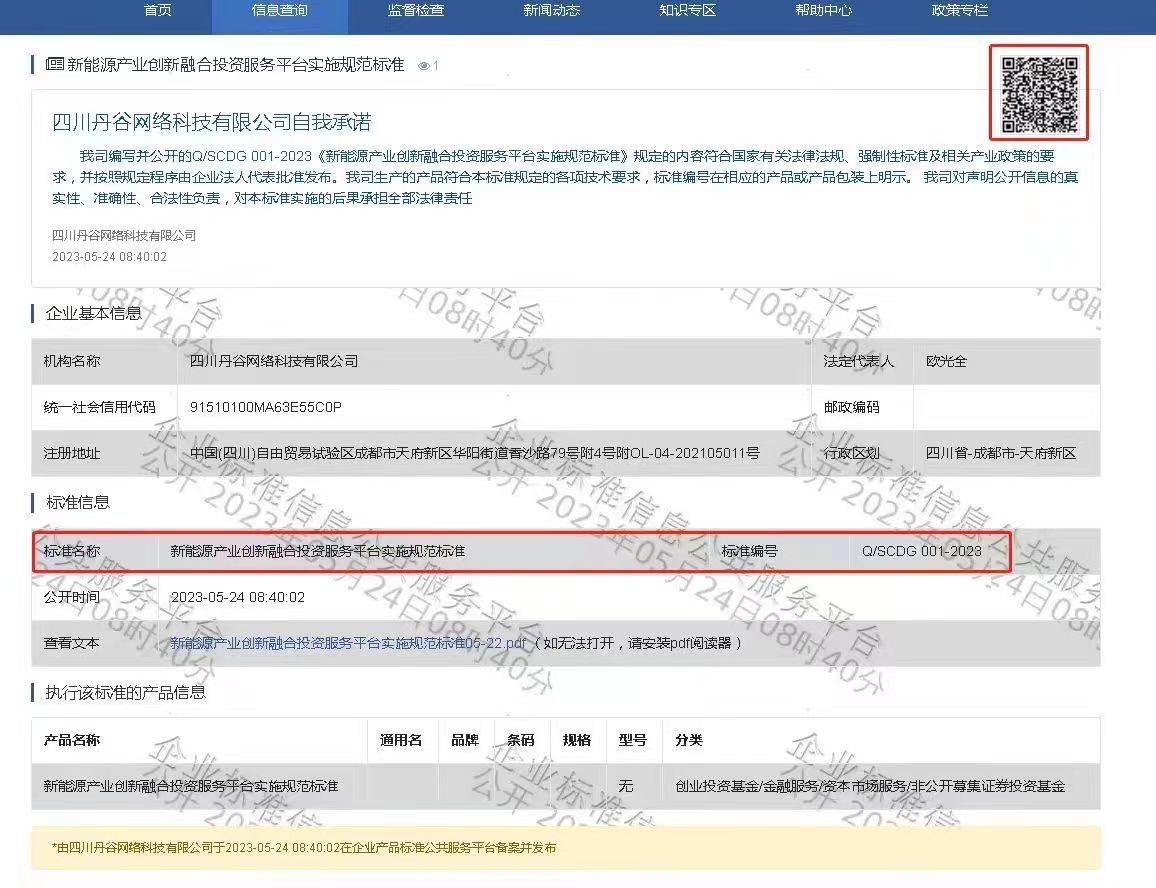This screenshot has width=1156, height=888.
Task: Click the page title 新能源产业创新融合投资服务平台实施规范标准
Action: click(x=236, y=65)
